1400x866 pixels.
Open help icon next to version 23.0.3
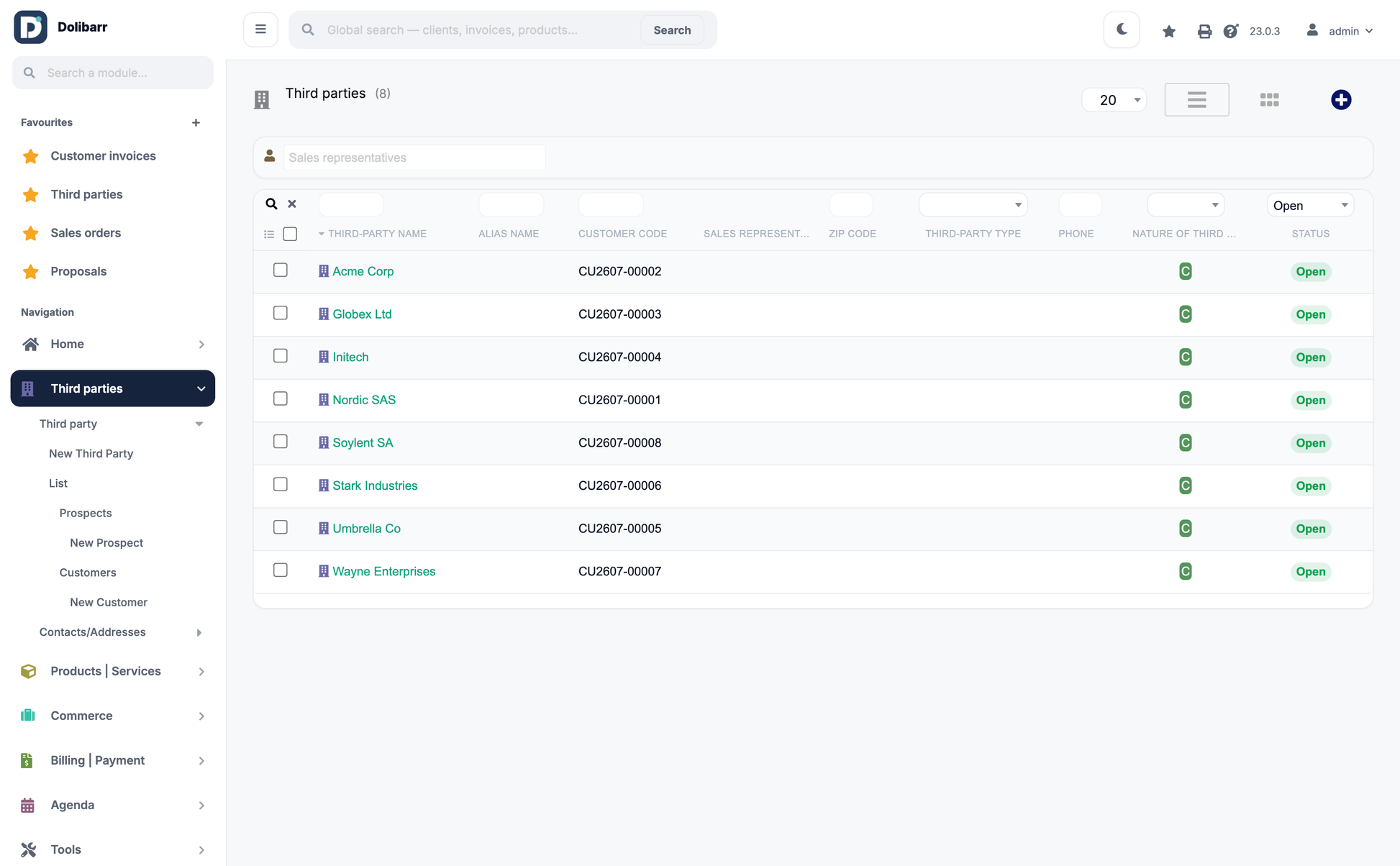point(1231,31)
